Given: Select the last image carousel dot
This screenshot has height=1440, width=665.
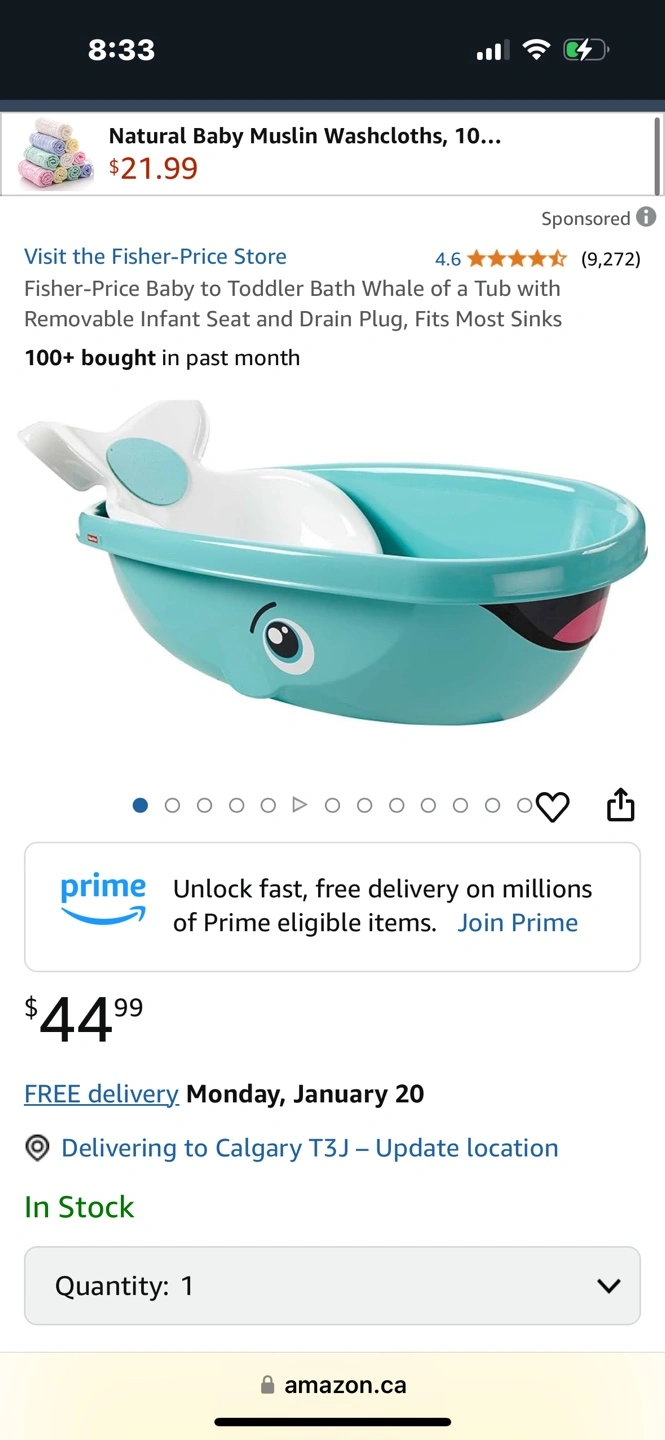Looking at the screenshot, I should click(524, 805).
